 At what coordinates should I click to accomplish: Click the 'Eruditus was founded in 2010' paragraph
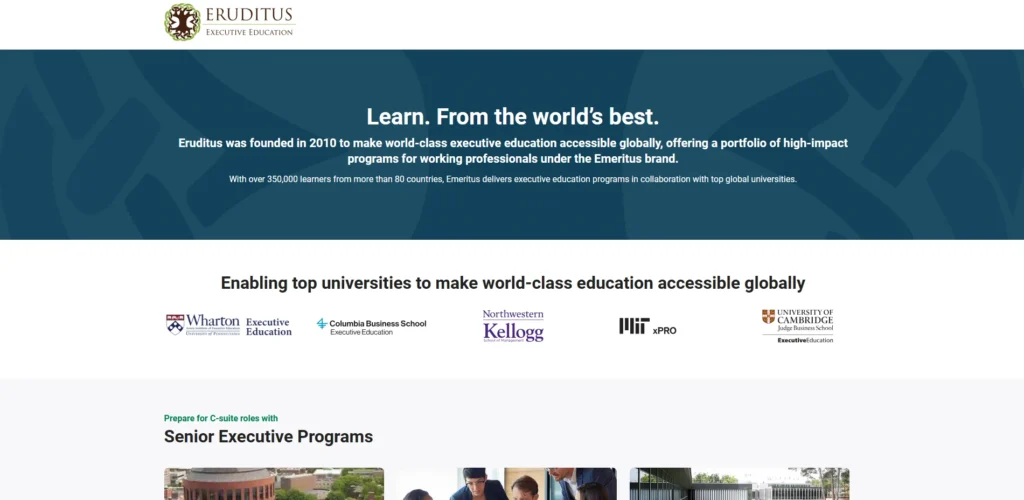[513, 151]
